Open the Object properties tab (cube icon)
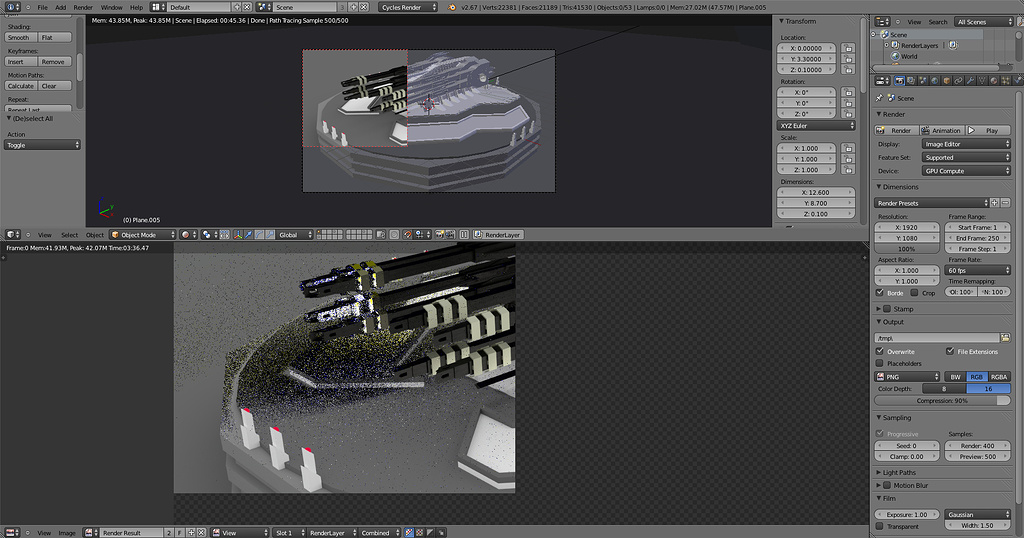Image resolution: width=1024 pixels, height=538 pixels. click(x=947, y=80)
